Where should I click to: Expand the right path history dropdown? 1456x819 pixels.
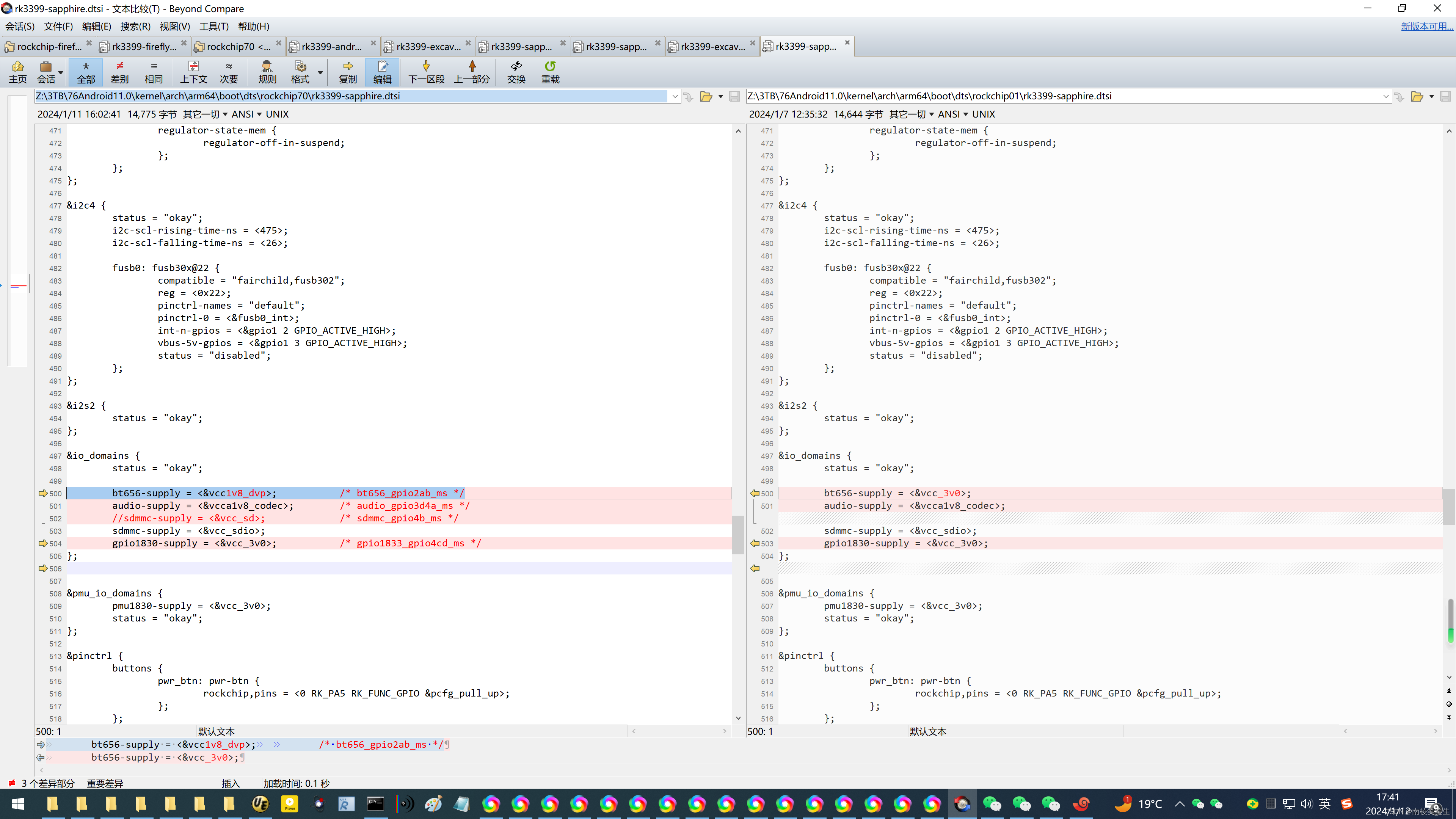tap(1385, 97)
